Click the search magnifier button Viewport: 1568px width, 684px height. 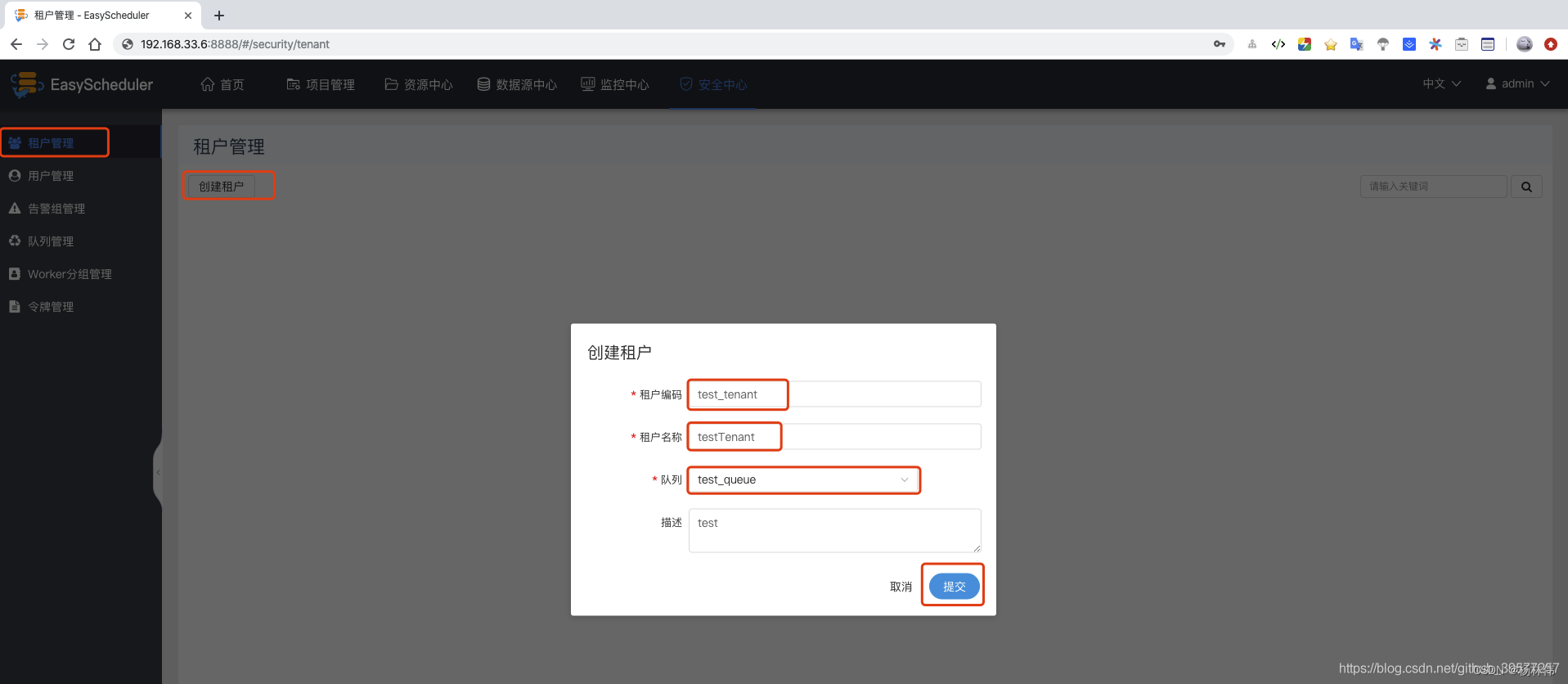(1526, 187)
